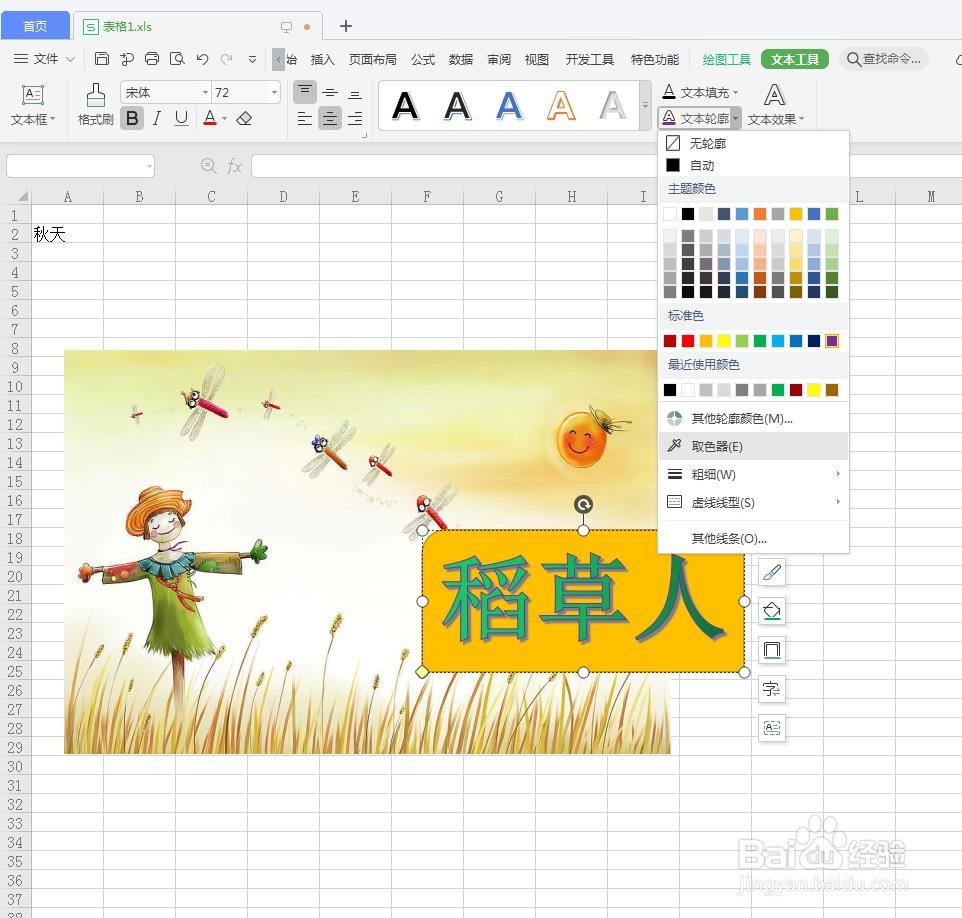Image resolution: width=962 pixels, height=918 pixels.
Task: Open the Weight submenu
Action: 753,474
